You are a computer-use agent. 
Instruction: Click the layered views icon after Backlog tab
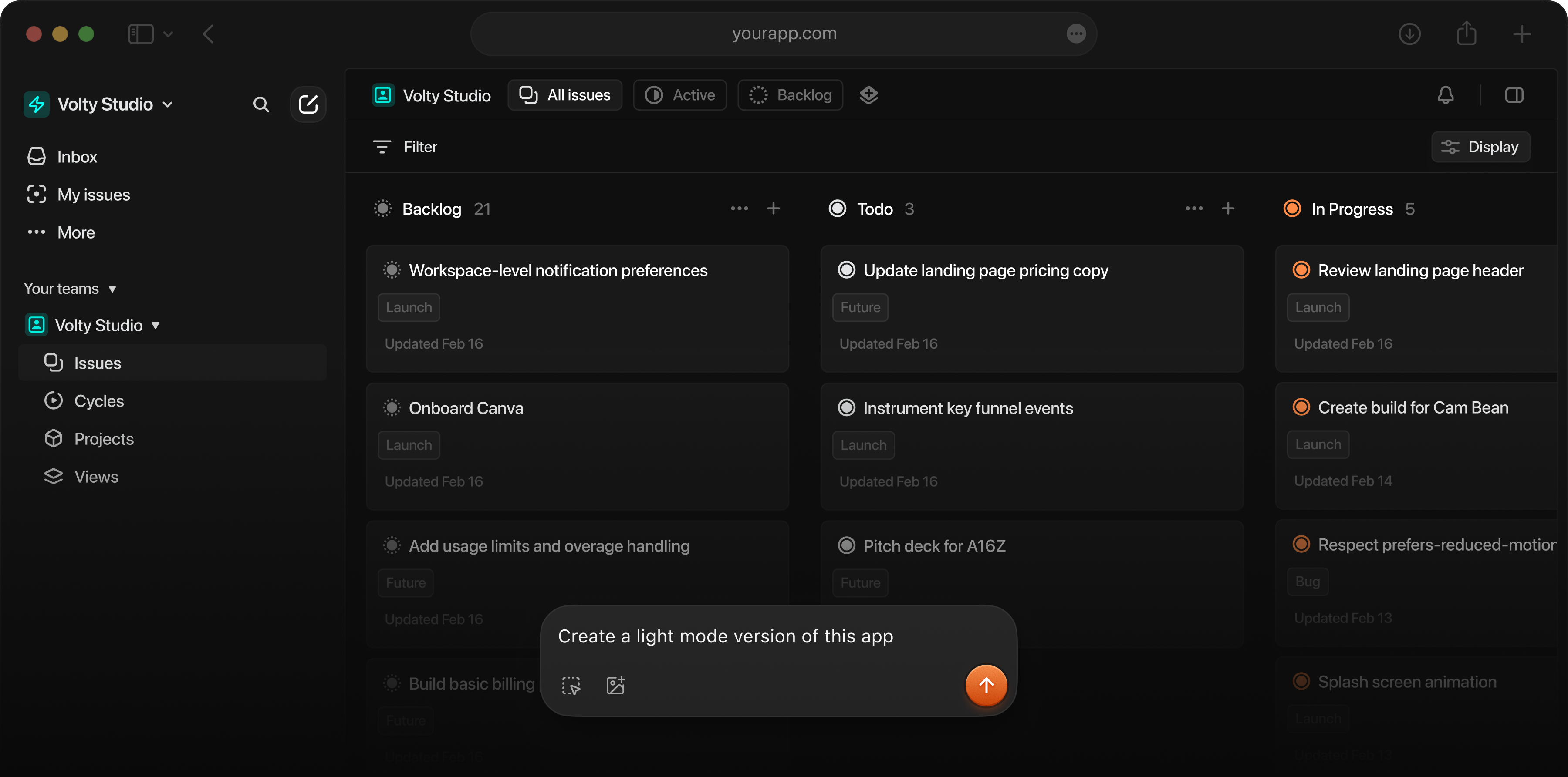click(868, 95)
